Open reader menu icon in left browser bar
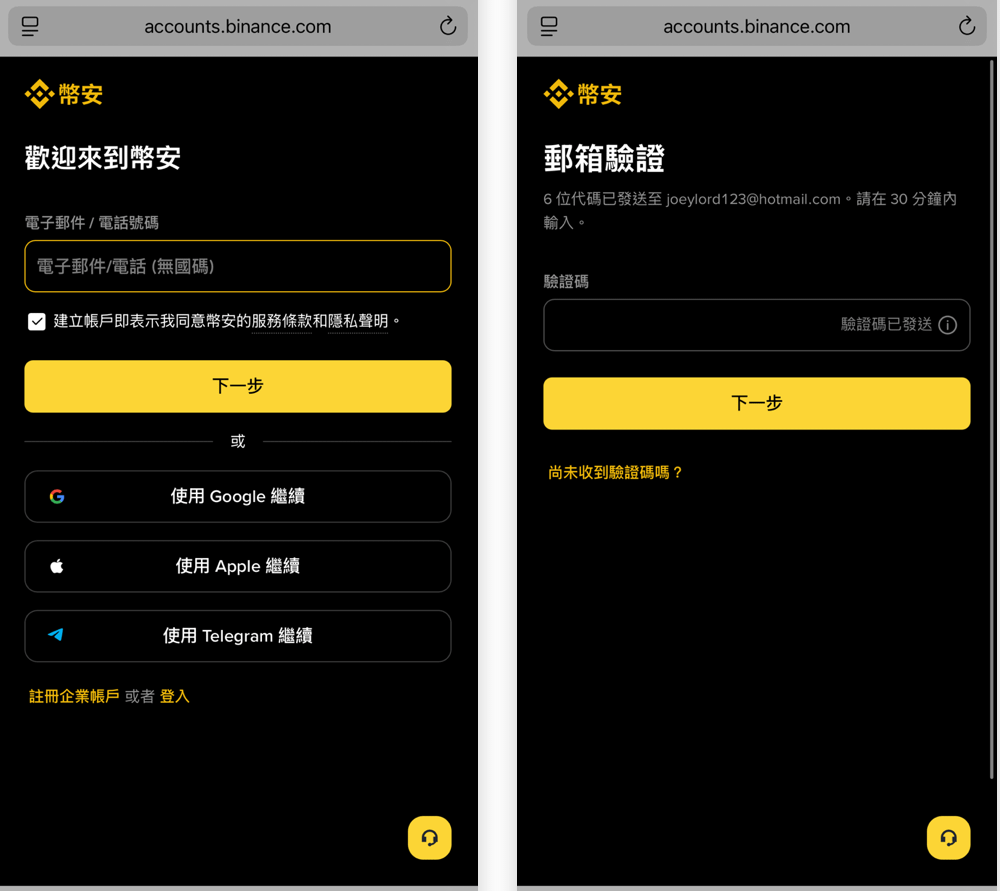This screenshot has height=891, width=1000. pyautogui.click(x=30, y=26)
